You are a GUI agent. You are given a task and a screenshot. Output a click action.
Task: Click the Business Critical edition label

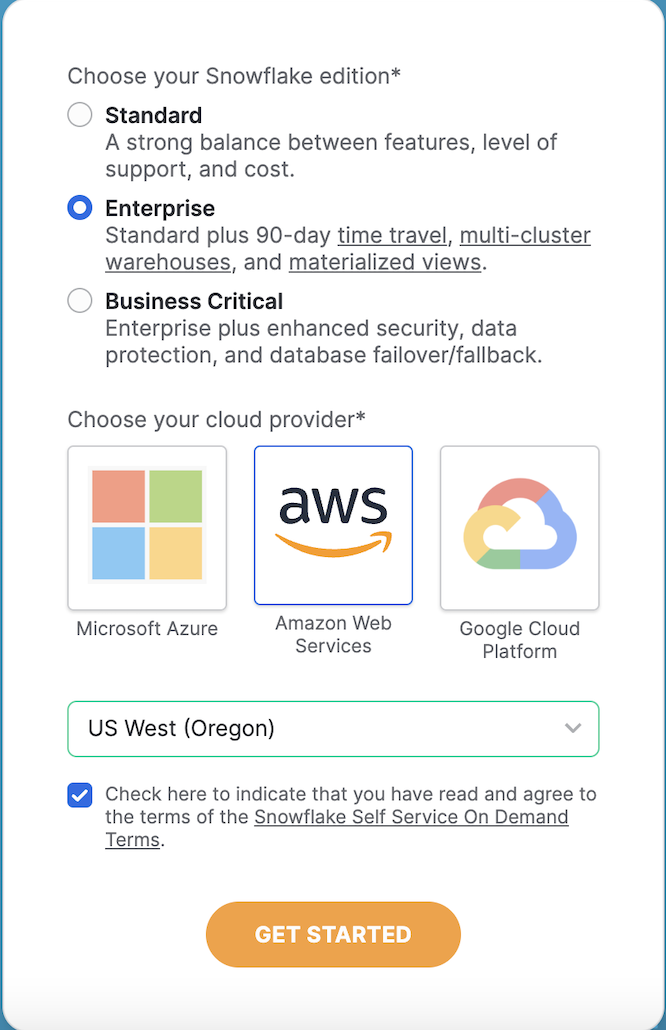pyautogui.click(x=194, y=301)
